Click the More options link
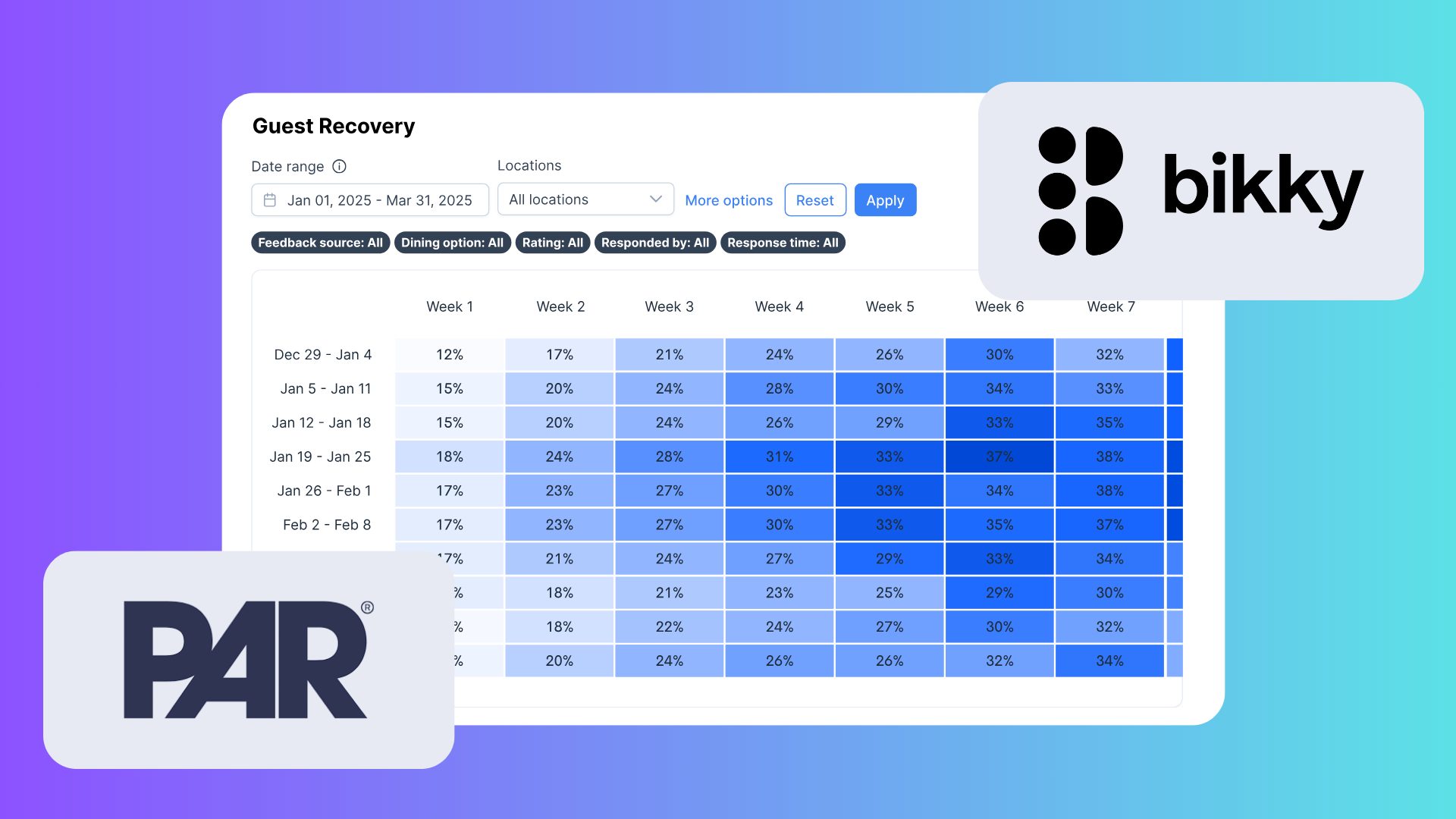Viewport: 1456px width, 819px height. [x=729, y=199]
